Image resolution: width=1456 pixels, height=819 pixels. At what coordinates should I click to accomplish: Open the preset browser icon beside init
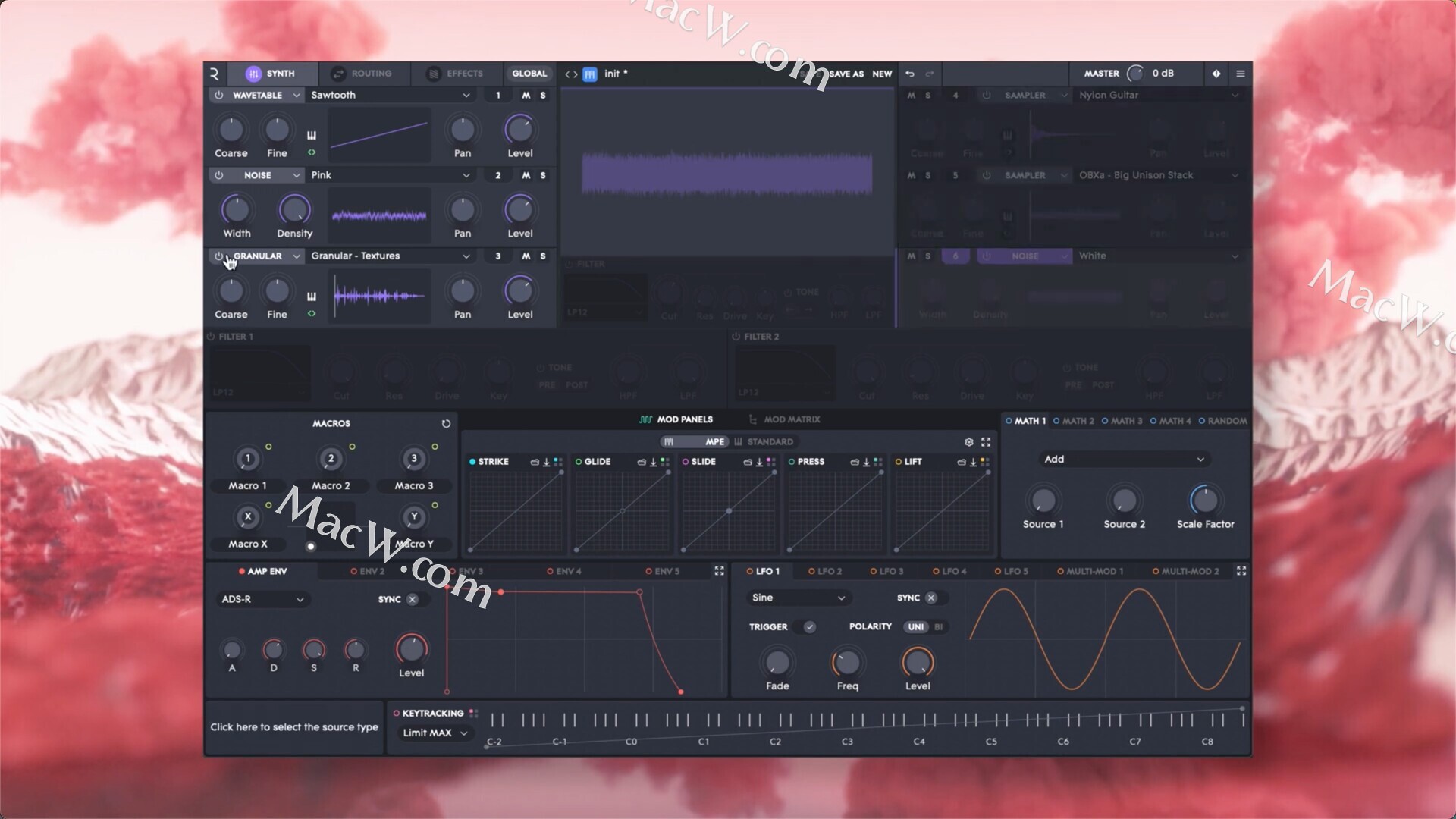click(x=590, y=74)
